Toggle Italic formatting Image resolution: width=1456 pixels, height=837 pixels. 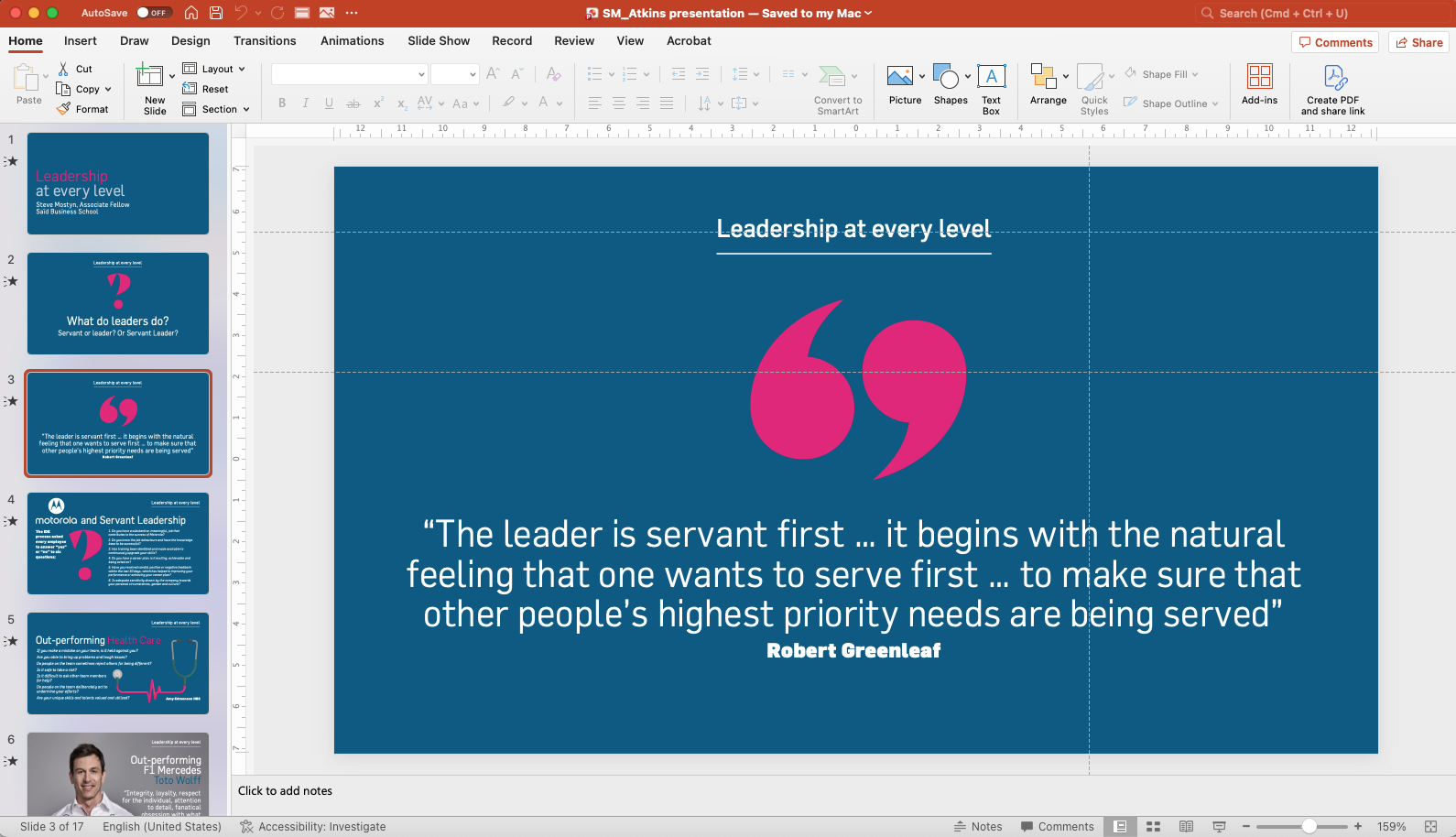(306, 103)
